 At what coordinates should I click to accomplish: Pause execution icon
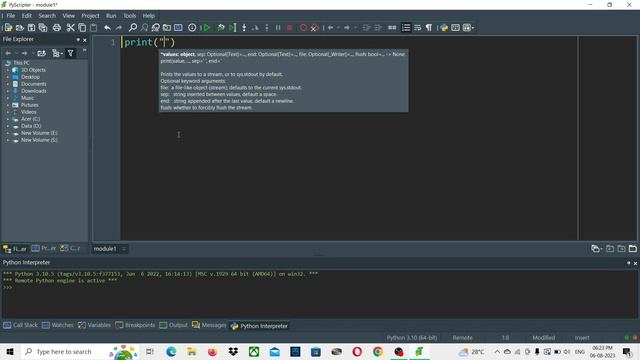[x=278, y=28]
